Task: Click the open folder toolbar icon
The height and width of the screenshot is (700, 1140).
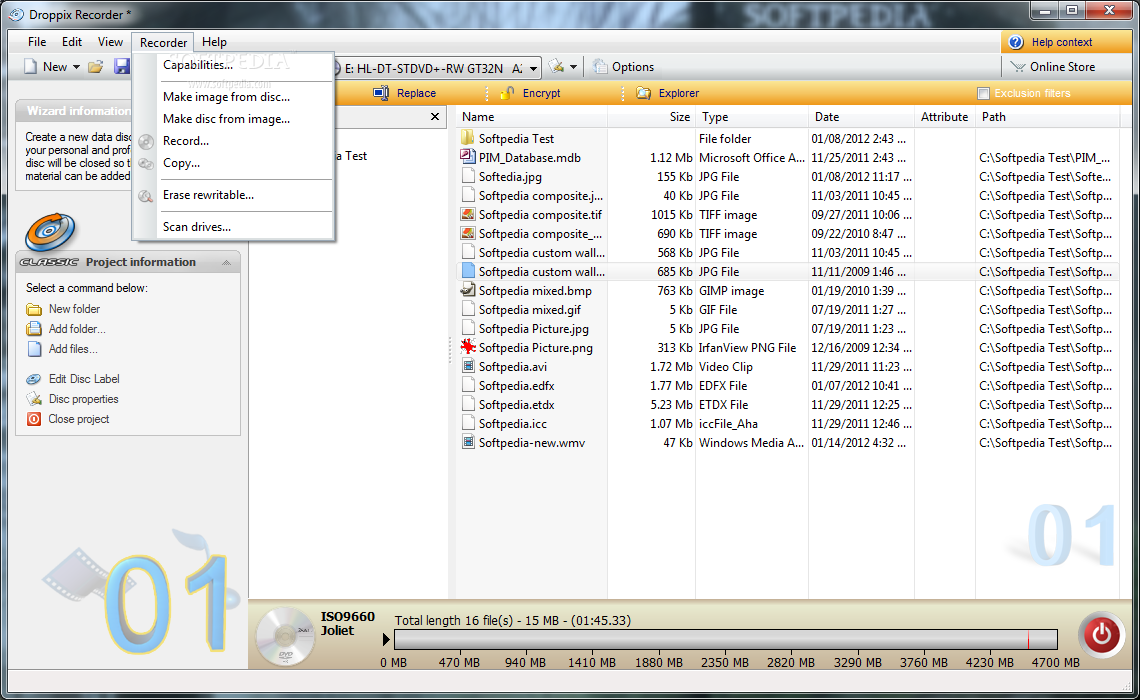Action: 95,67
